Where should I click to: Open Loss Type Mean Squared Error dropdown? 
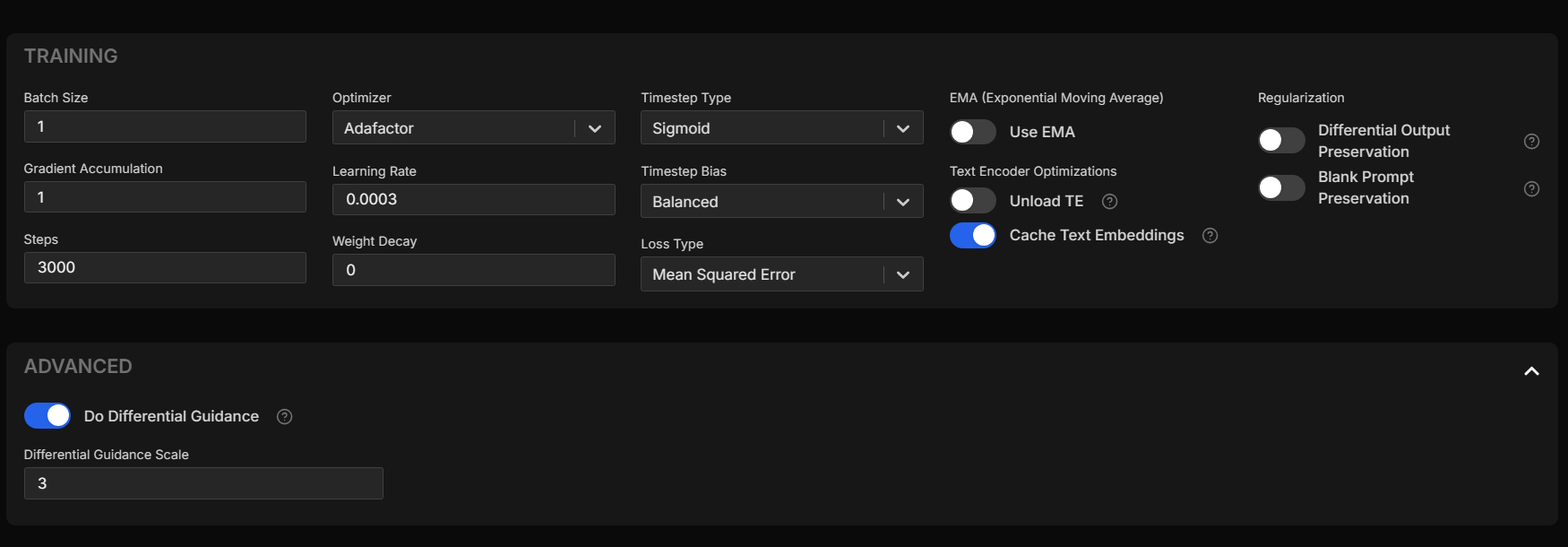coord(781,274)
